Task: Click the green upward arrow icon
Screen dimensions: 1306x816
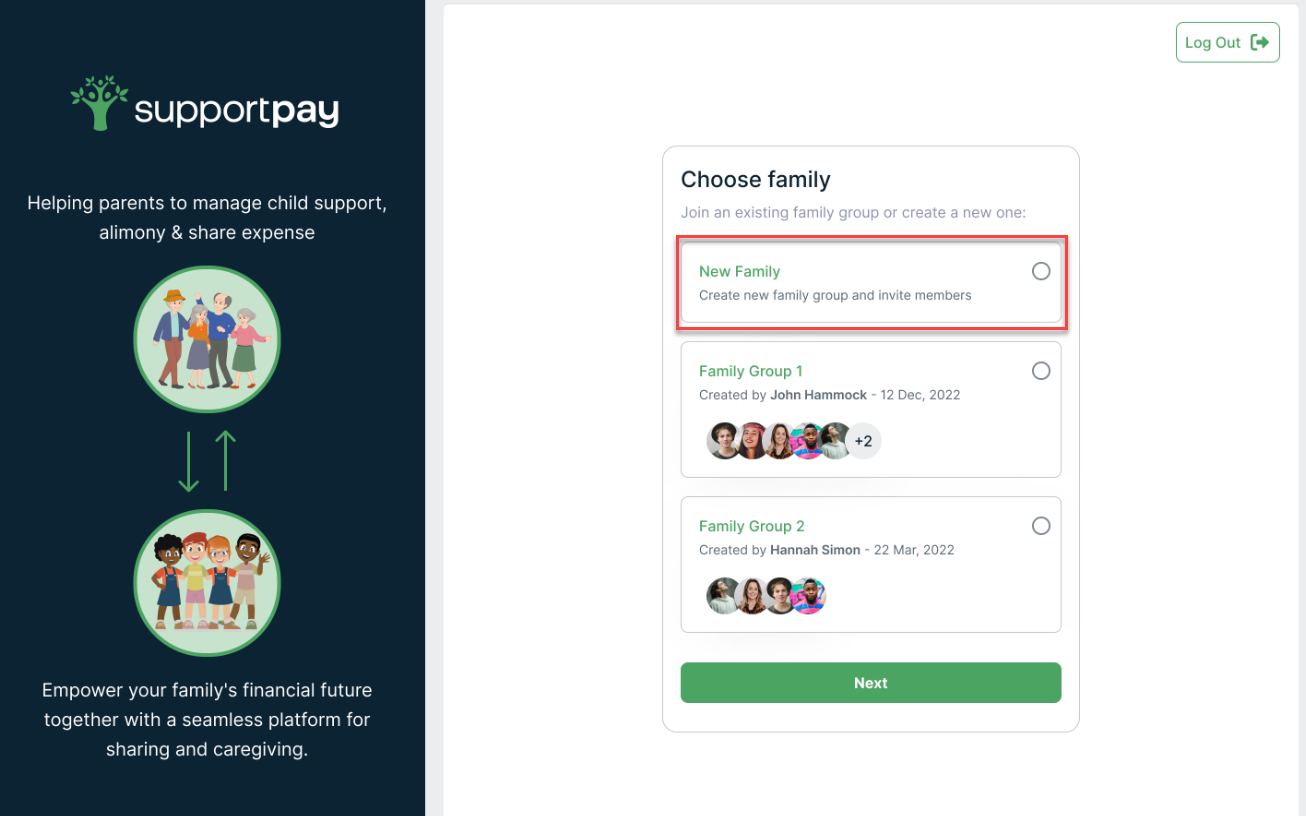Action: [226, 461]
